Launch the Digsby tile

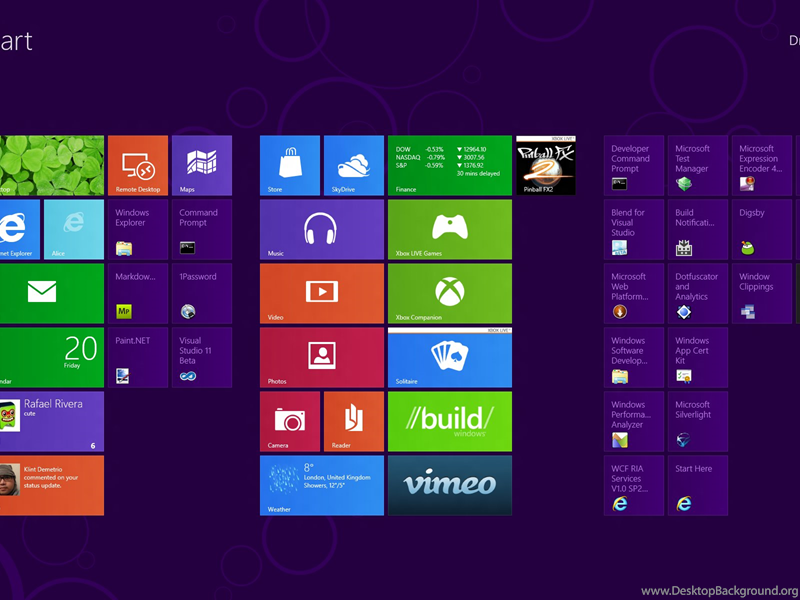(x=762, y=230)
